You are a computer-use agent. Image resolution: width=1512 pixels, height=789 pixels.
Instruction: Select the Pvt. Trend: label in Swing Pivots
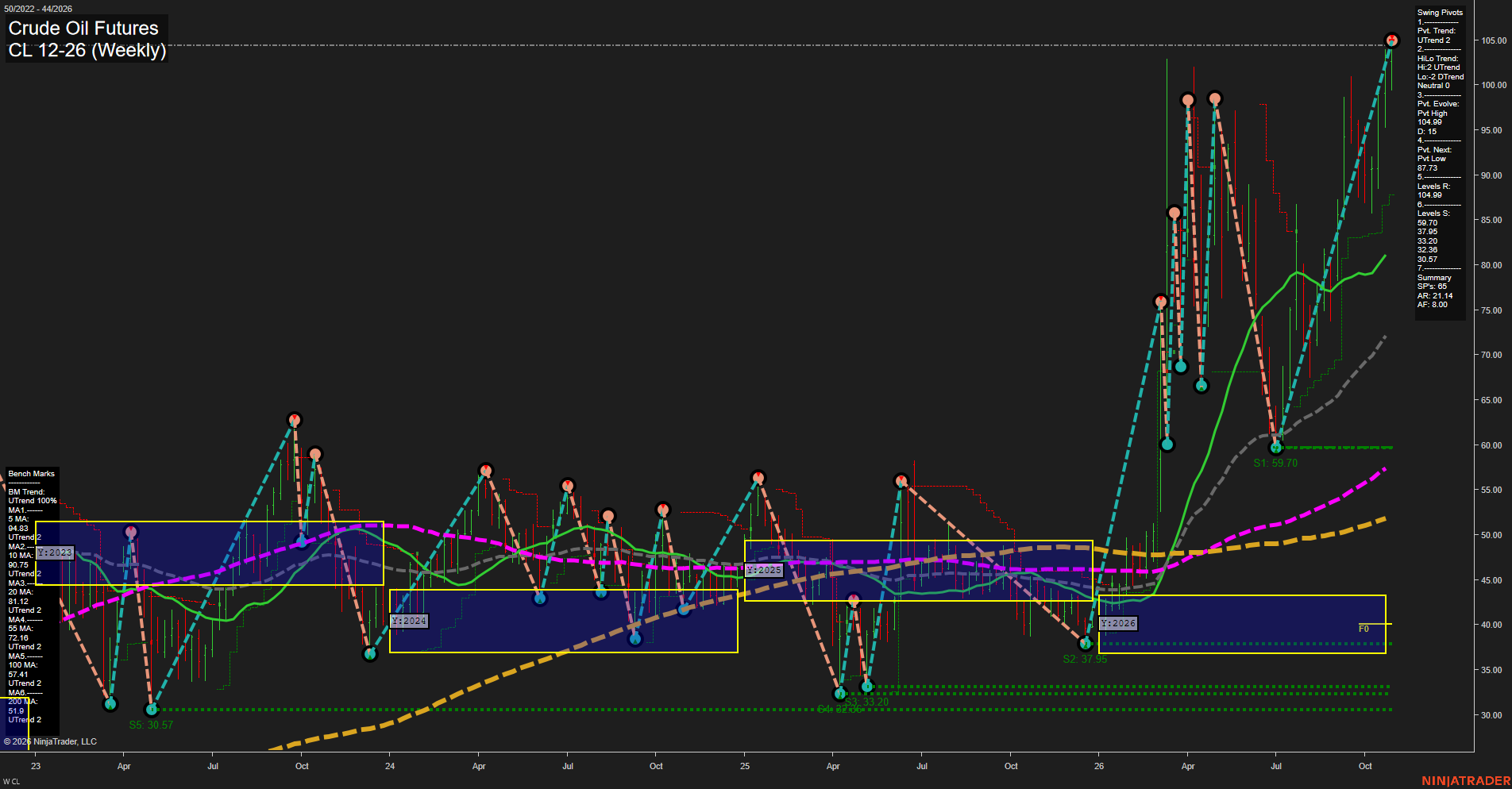pyautogui.click(x=1437, y=31)
